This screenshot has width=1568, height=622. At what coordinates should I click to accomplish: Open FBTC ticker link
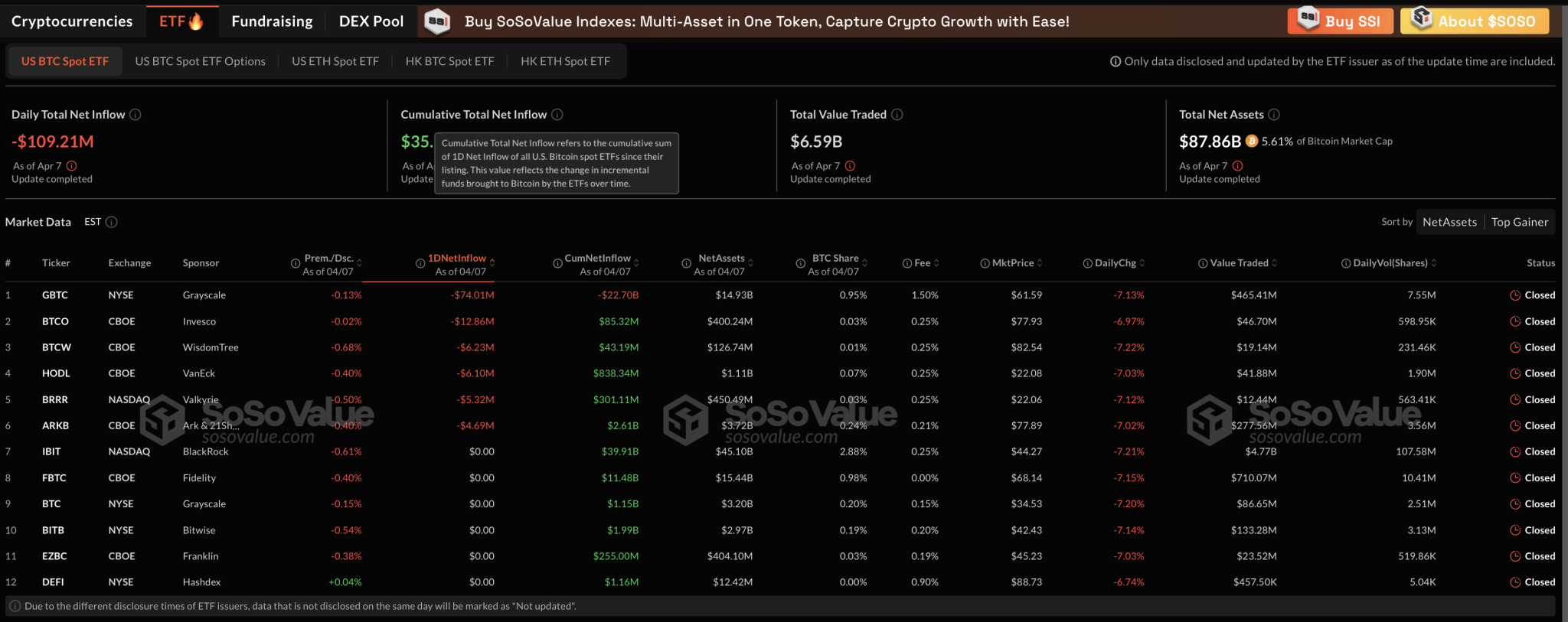click(54, 478)
